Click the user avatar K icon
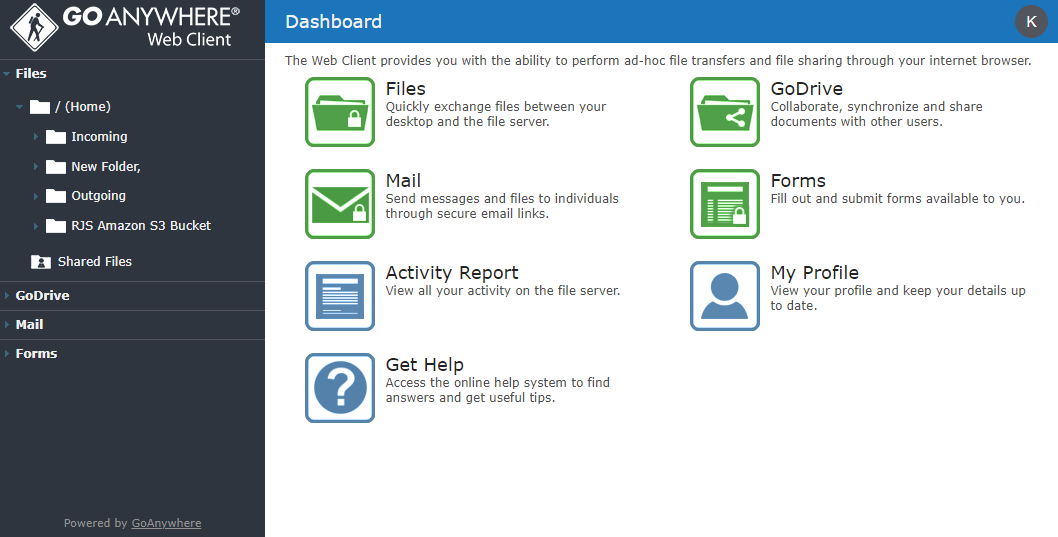1058x537 pixels. pyautogui.click(x=1031, y=22)
